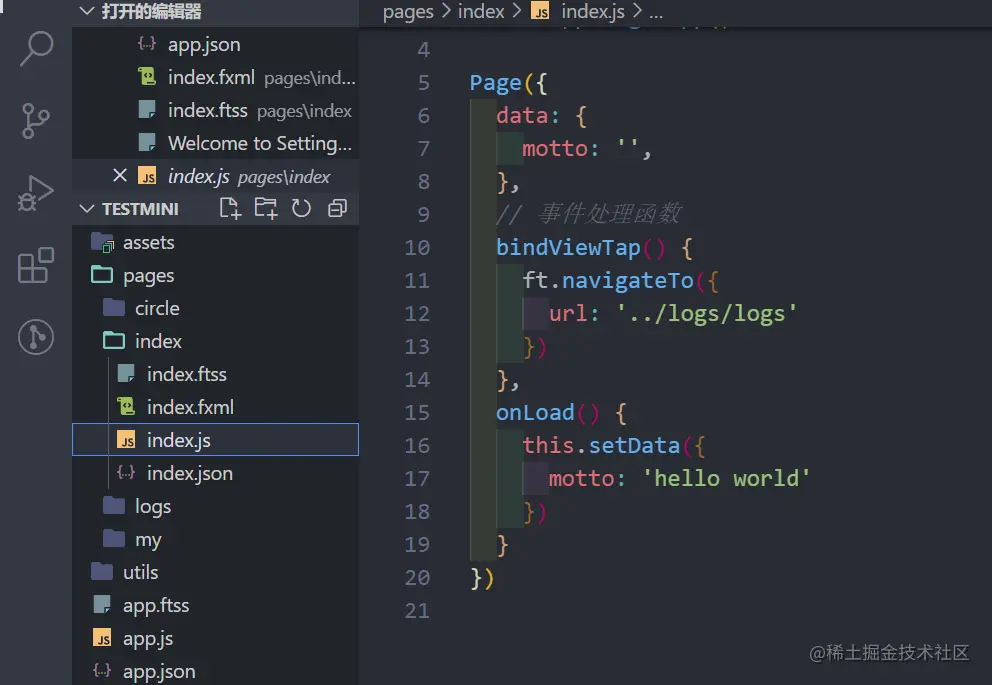Image resolution: width=992 pixels, height=685 pixels.
Task: Click the 'setData' call in code
Action: tap(634, 445)
